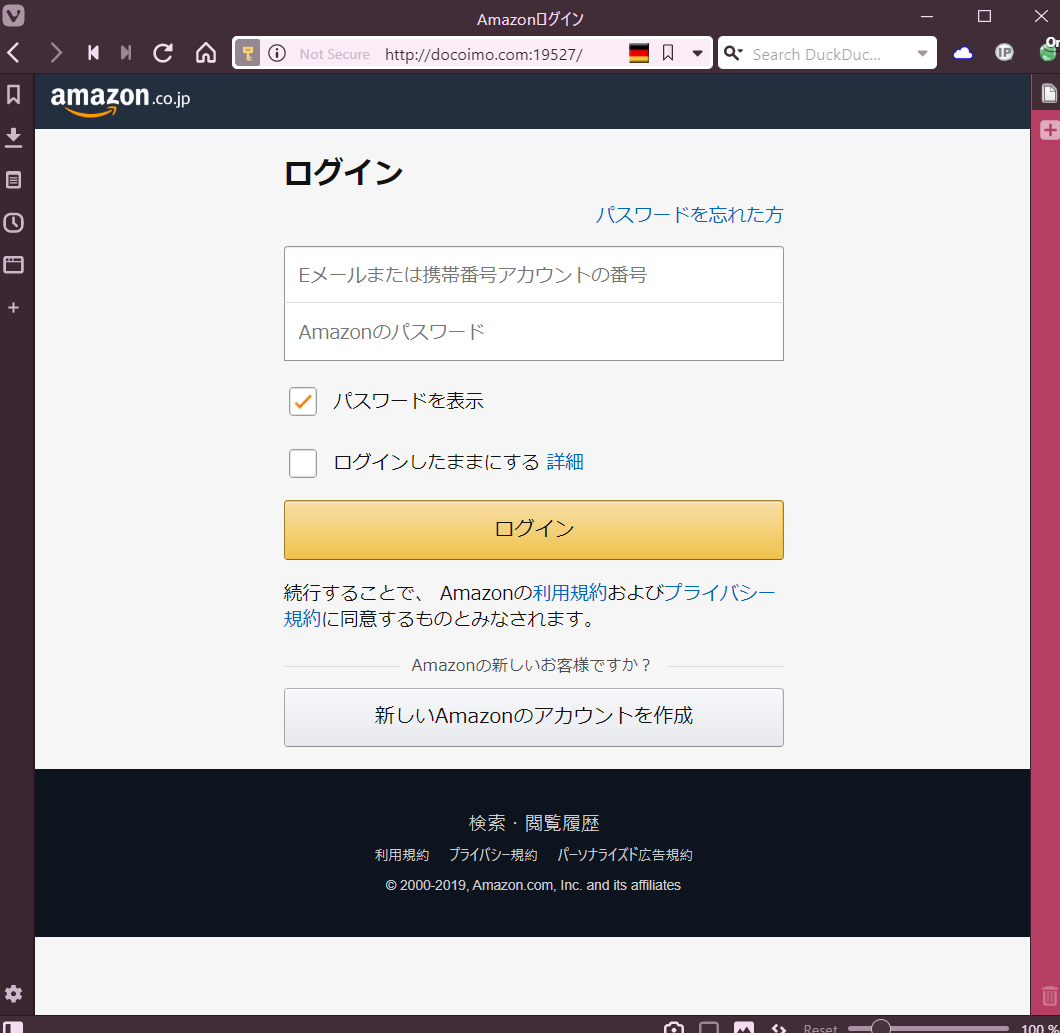Image resolution: width=1060 pixels, height=1033 pixels.
Task: Click the amazon.co.jp logo
Action: click(x=120, y=100)
